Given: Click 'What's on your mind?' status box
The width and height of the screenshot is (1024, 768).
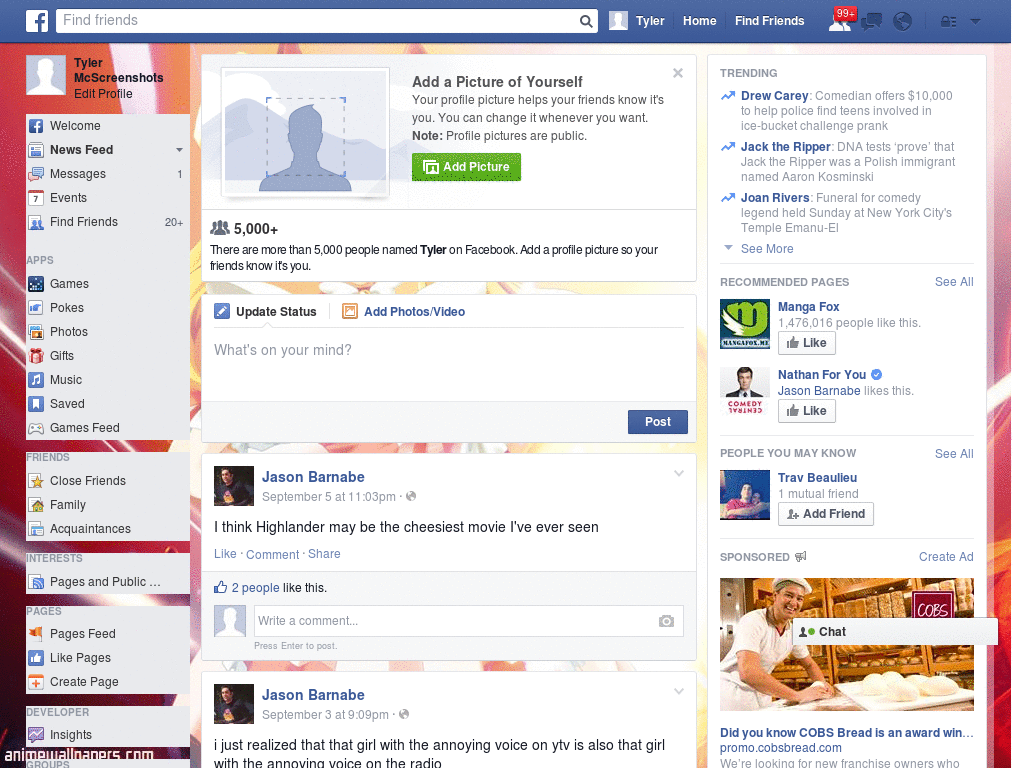Looking at the screenshot, I should pyautogui.click(x=449, y=366).
